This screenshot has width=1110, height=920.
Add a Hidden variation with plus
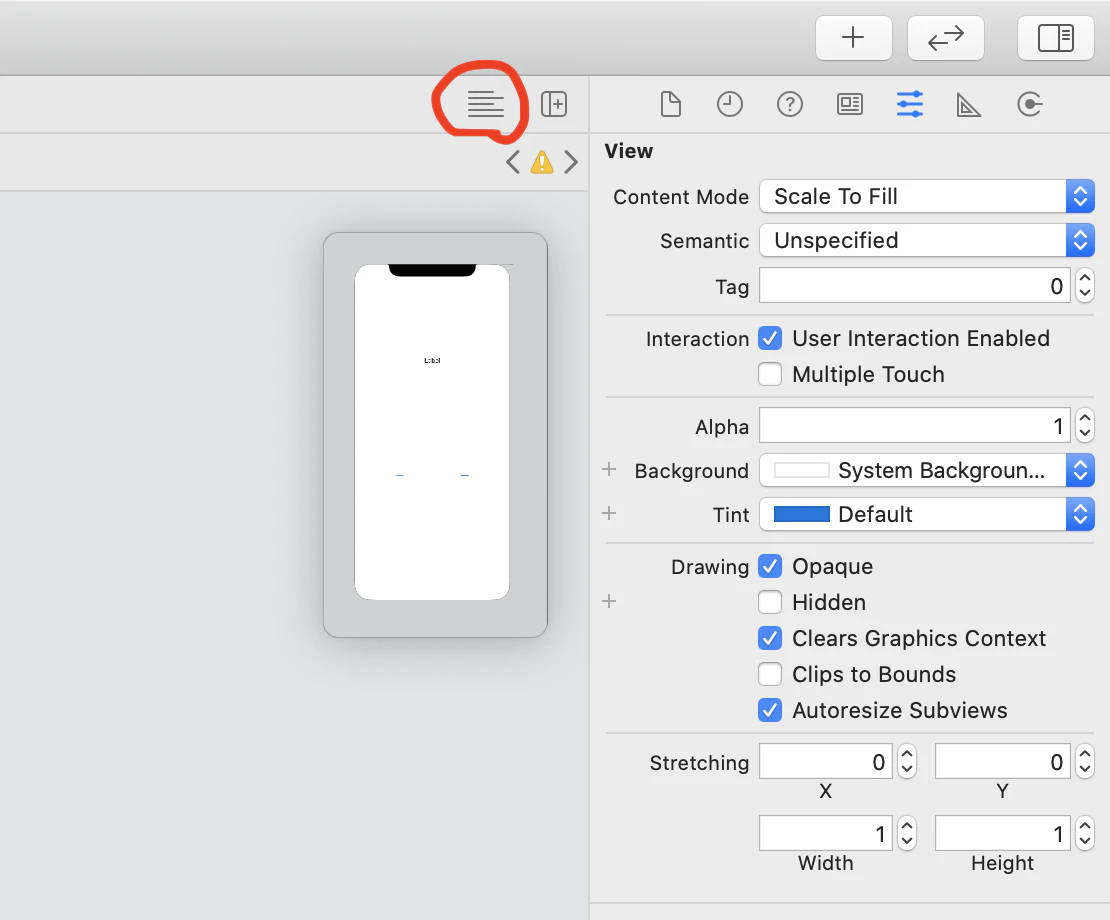[609, 601]
